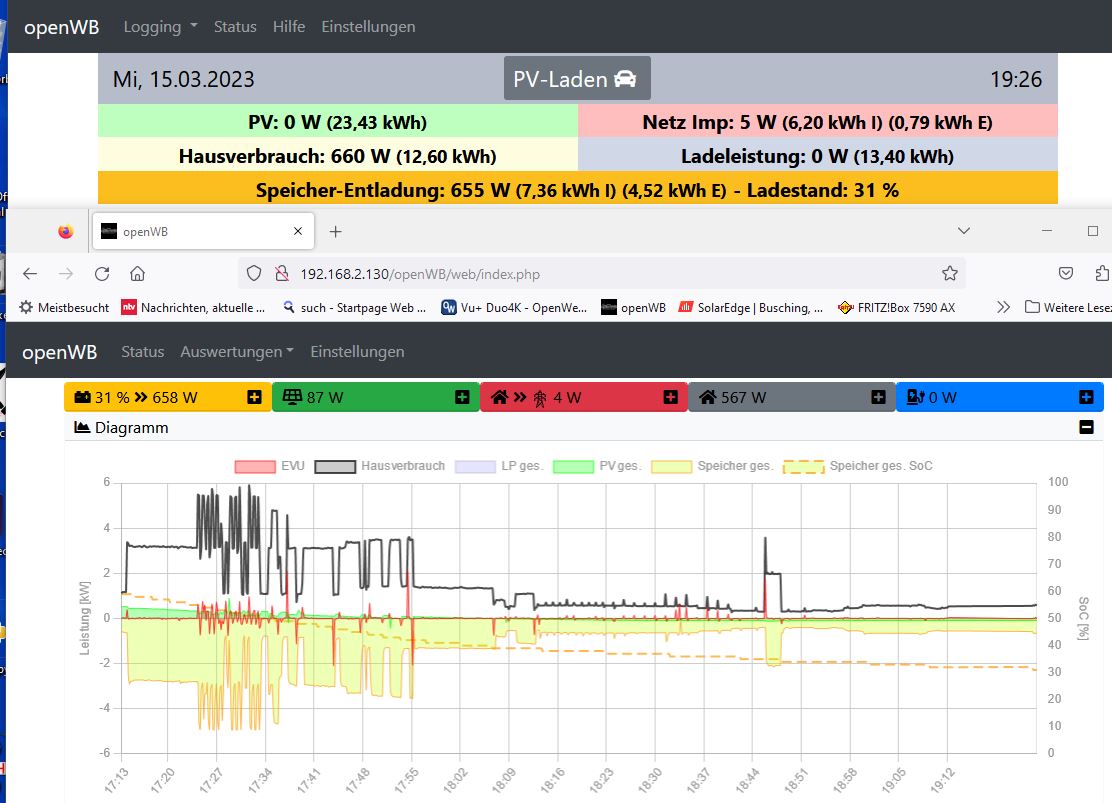Click the insecure connection lock icon
The width and height of the screenshot is (1112, 803).
tap(281, 273)
